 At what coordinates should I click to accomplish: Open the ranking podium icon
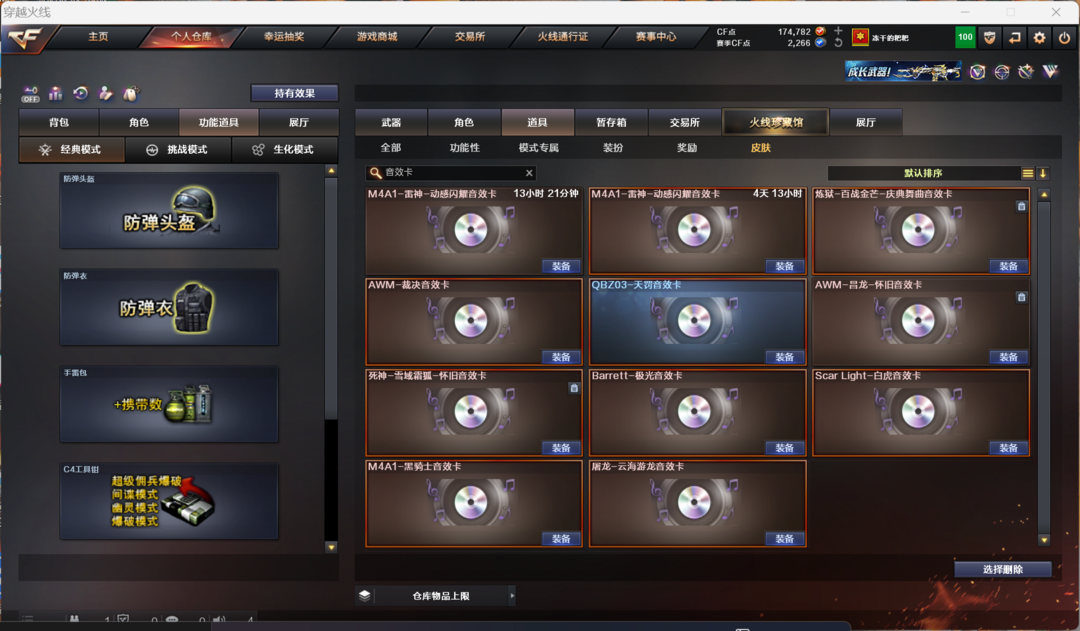click(x=56, y=93)
